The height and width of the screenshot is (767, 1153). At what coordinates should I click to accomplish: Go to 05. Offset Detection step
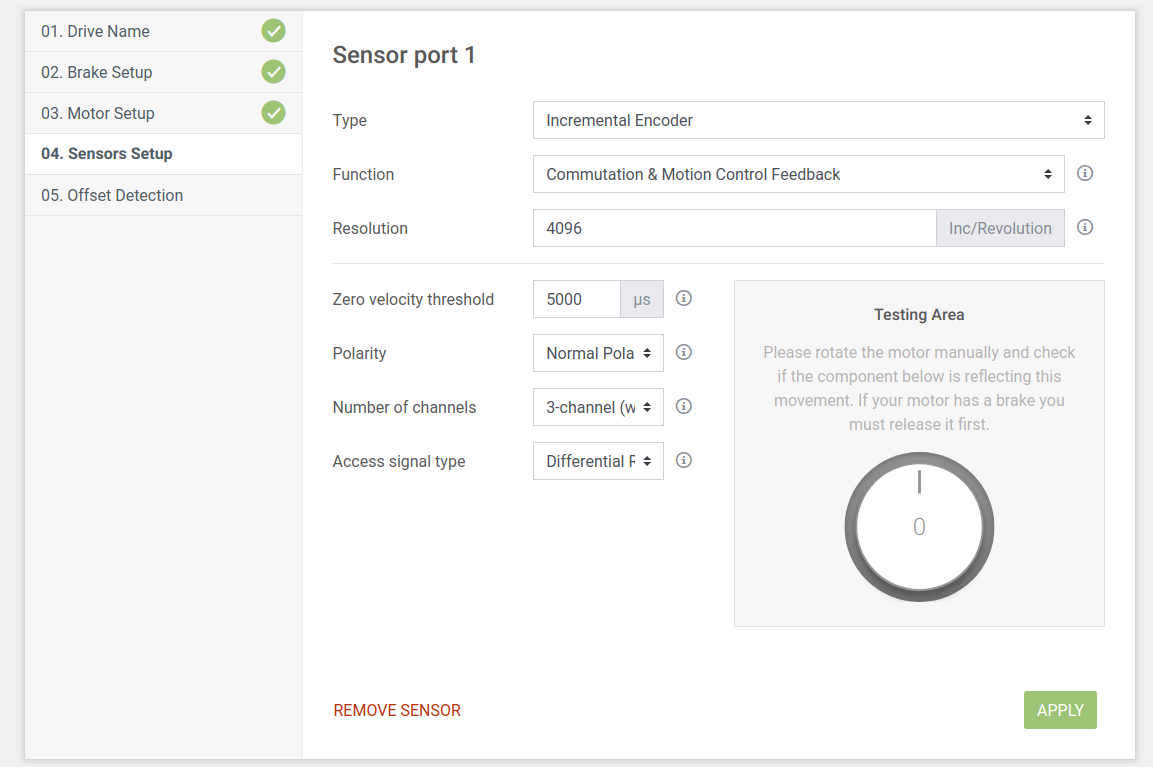click(x=112, y=195)
